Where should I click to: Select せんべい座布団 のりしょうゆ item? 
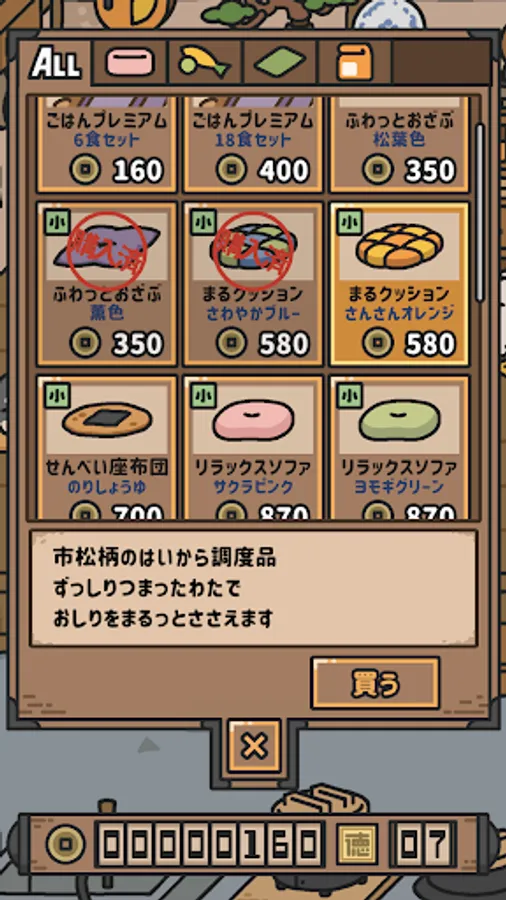pos(107,448)
